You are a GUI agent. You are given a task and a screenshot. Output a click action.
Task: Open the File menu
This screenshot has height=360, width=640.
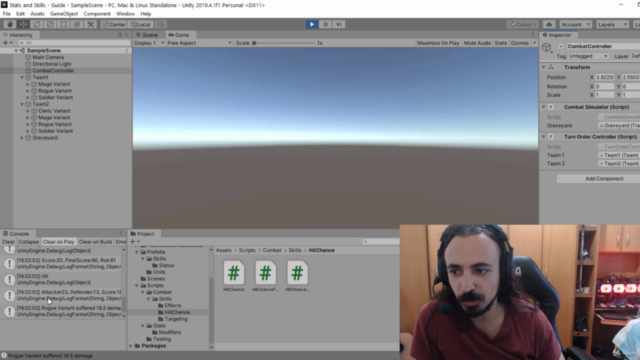pyautogui.click(x=7, y=13)
